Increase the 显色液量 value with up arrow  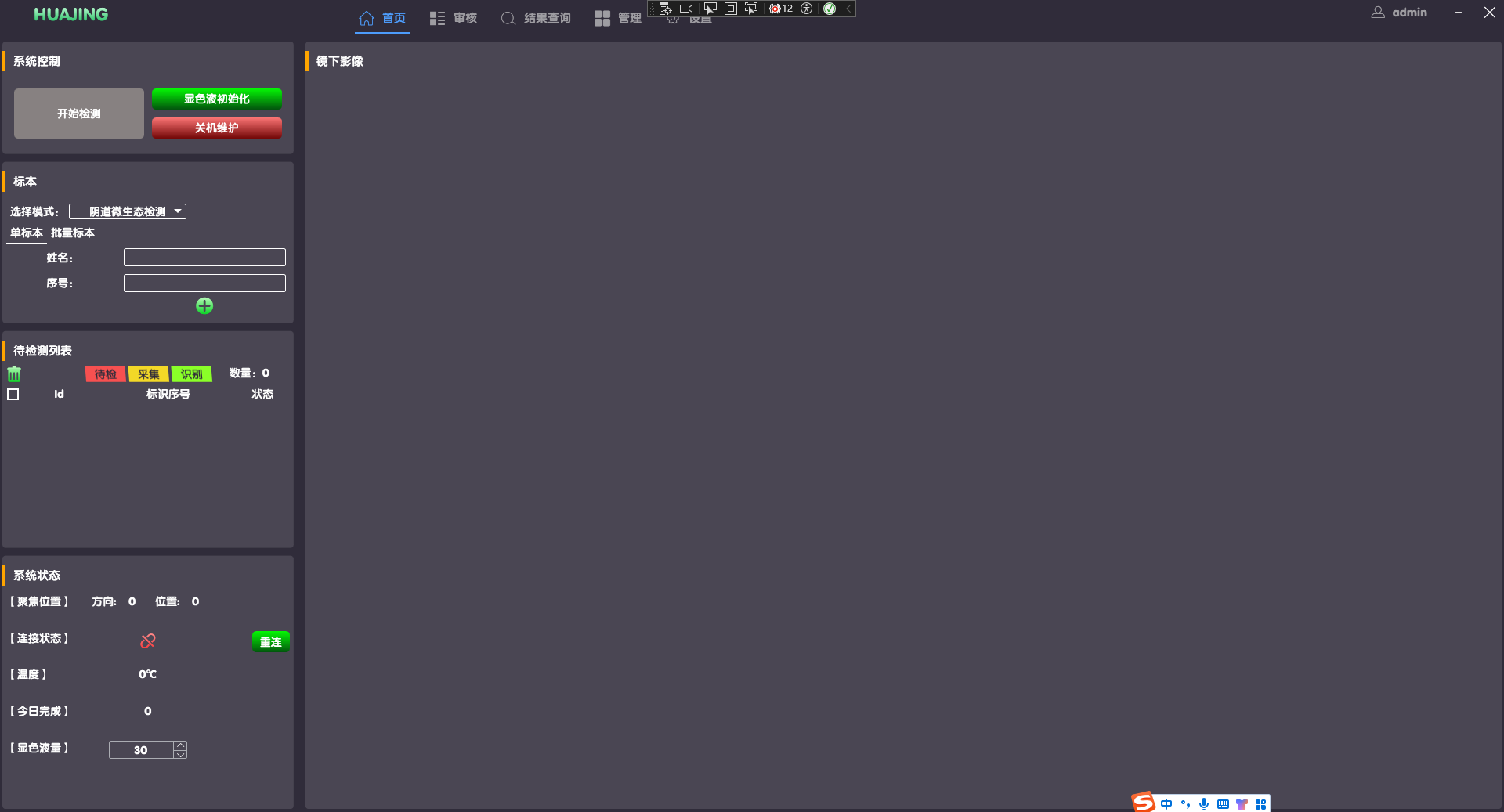[x=181, y=745]
